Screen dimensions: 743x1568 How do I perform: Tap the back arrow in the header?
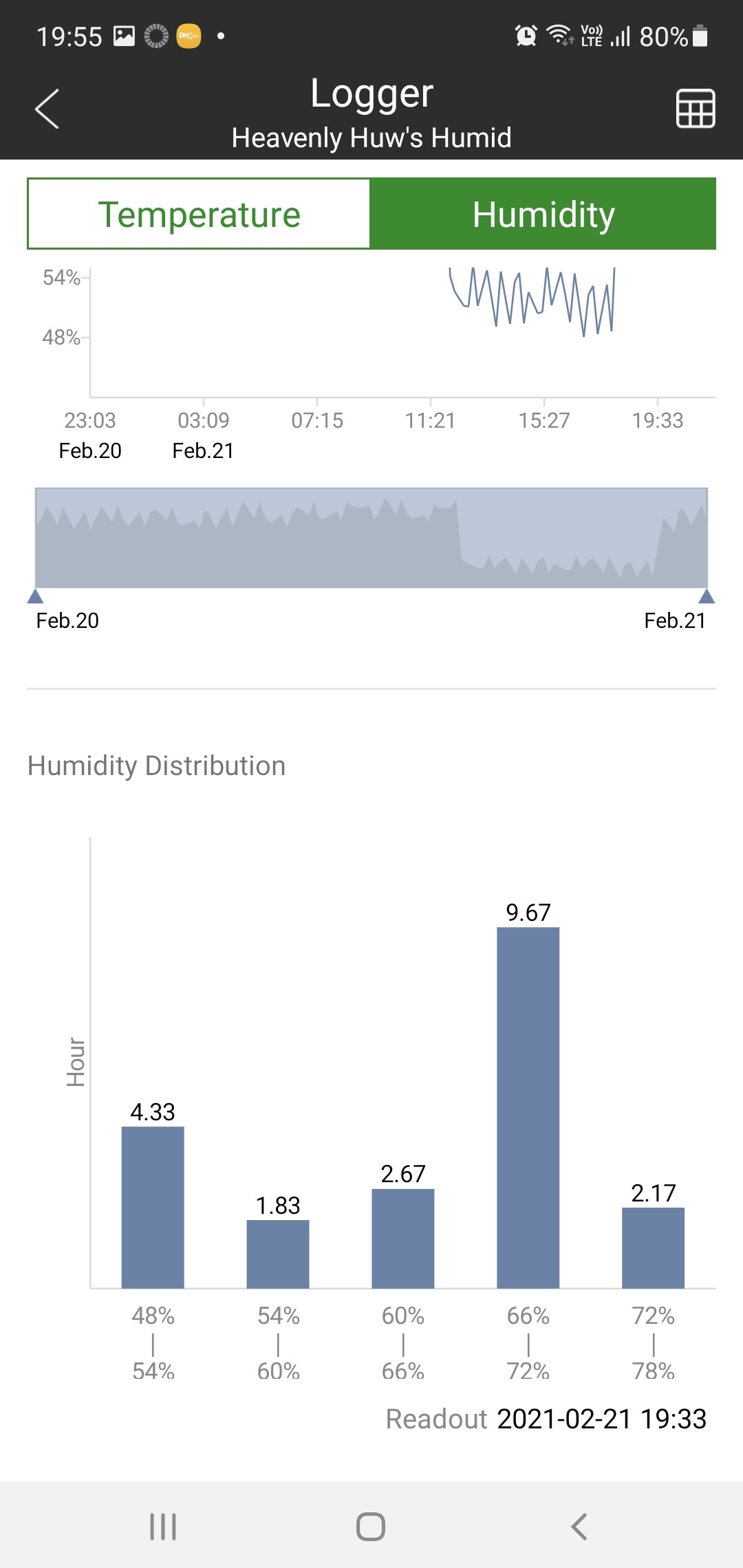tap(47, 109)
